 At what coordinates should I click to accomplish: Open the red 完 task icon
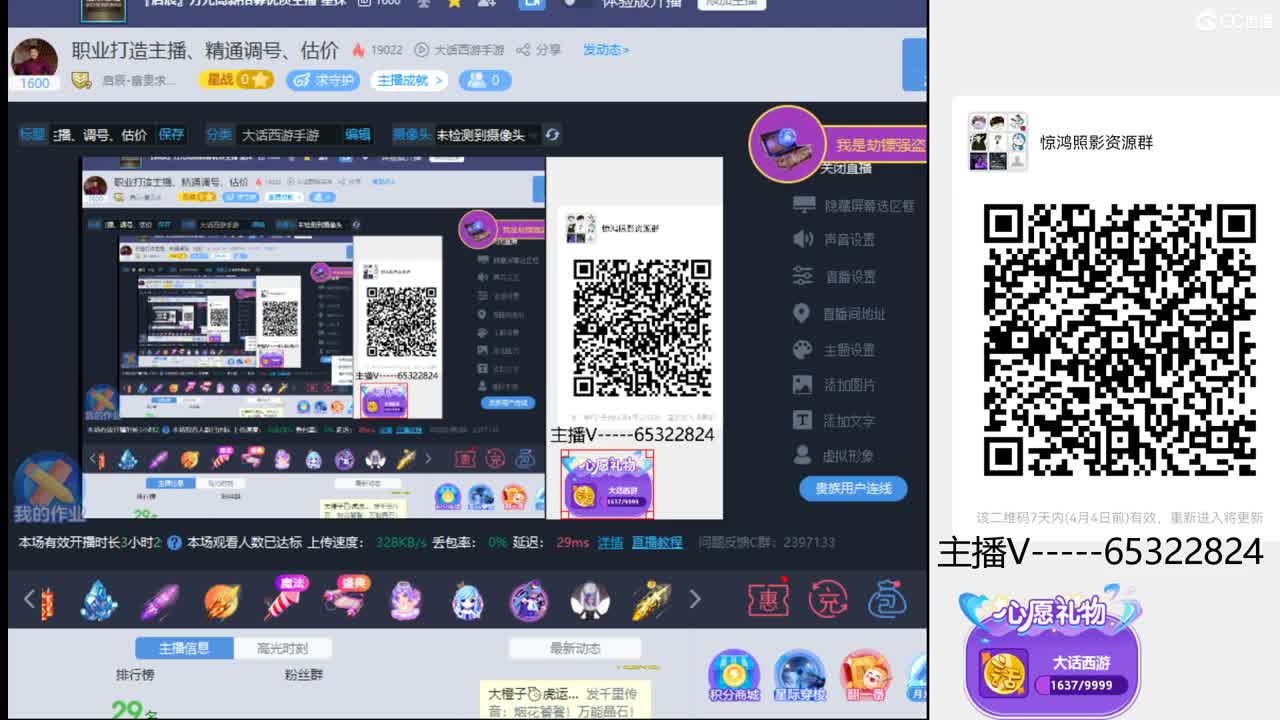[827, 600]
